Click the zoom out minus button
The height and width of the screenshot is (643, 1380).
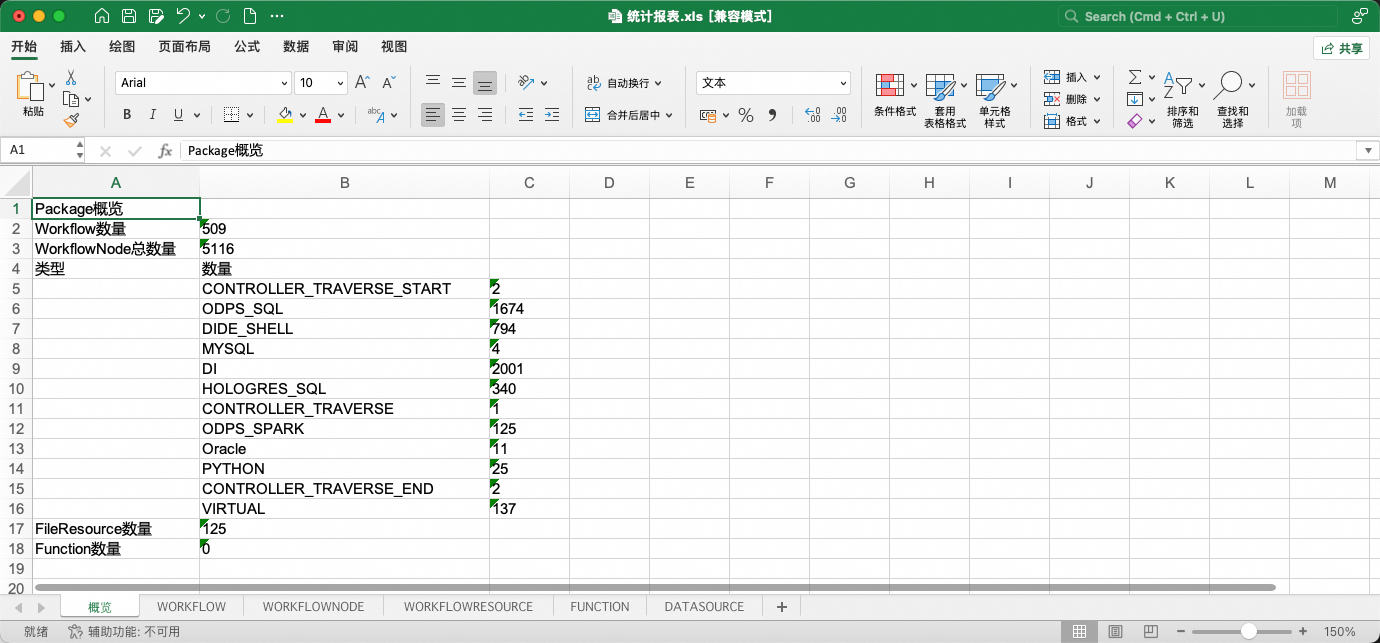1179,632
